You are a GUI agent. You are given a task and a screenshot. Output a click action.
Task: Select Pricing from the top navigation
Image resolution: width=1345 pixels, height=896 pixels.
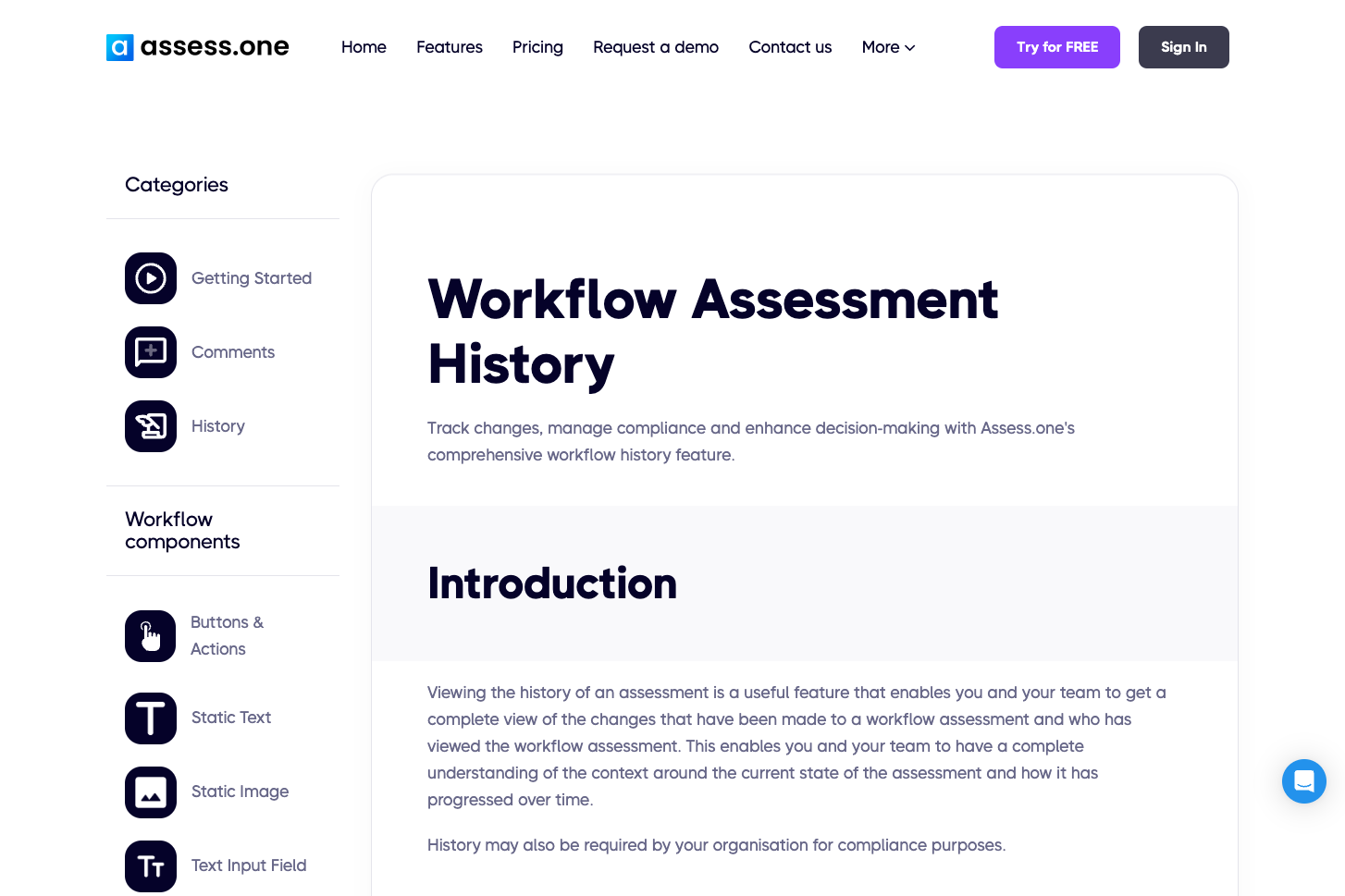click(x=537, y=47)
